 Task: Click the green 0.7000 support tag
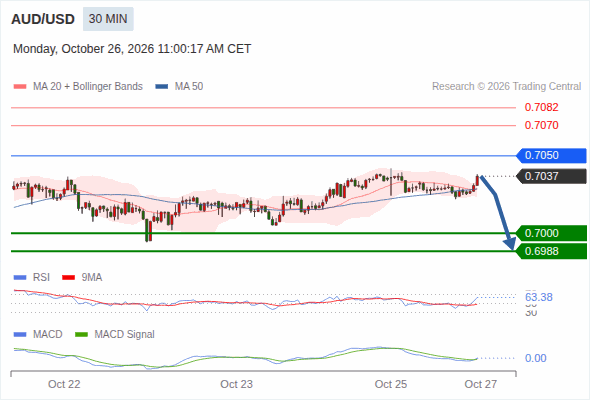[551, 233]
